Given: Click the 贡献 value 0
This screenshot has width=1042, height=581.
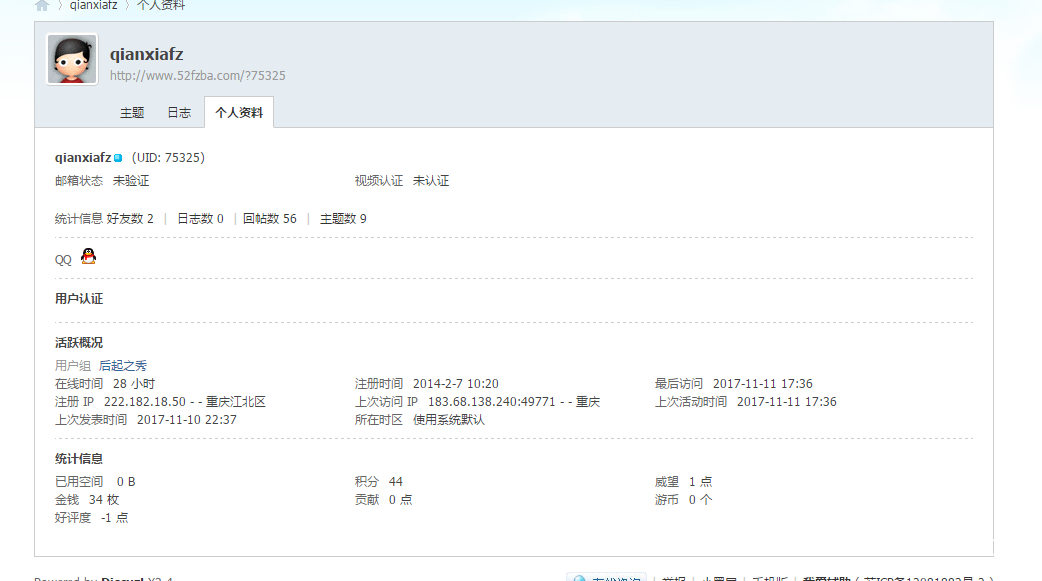Looking at the screenshot, I should pyautogui.click(x=392, y=499).
